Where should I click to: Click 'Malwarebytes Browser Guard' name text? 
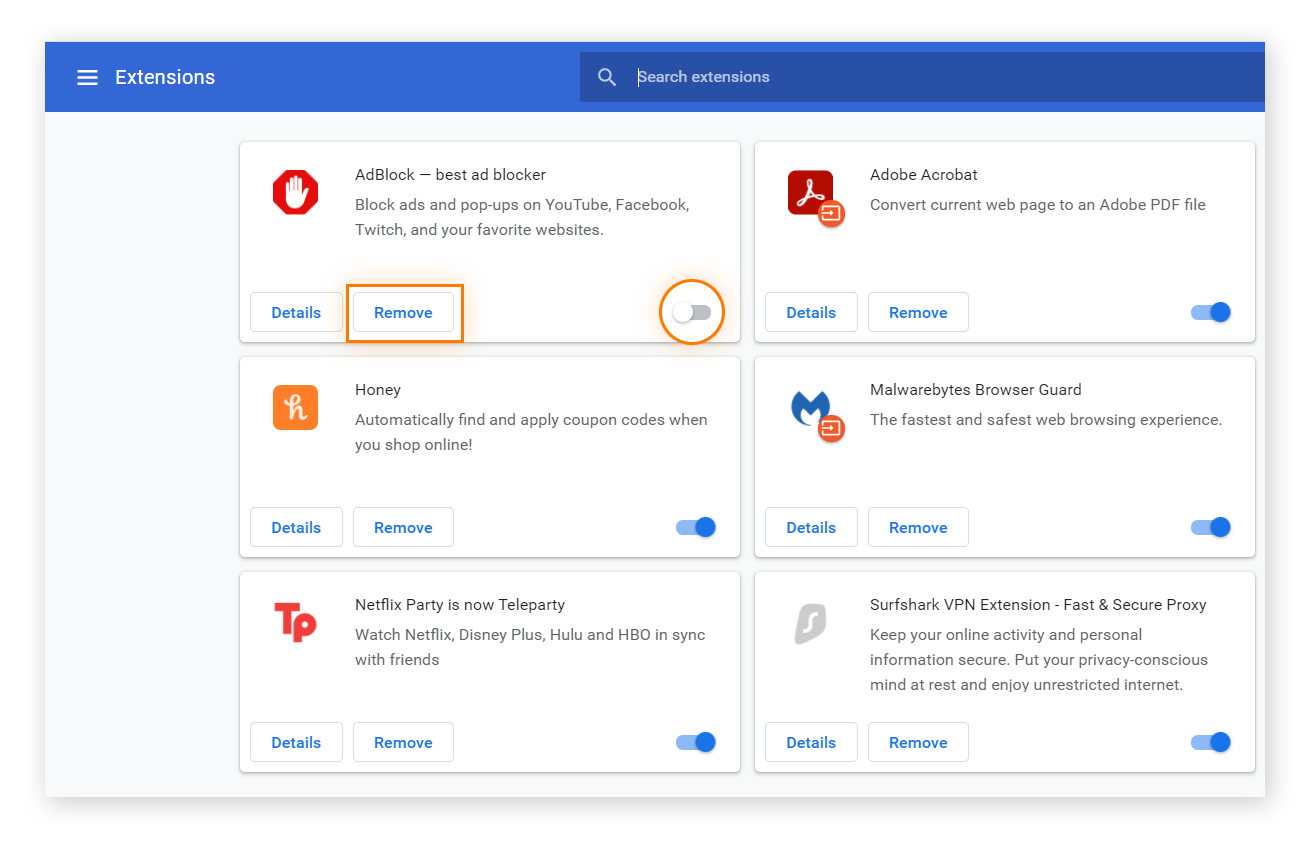click(976, 390)
